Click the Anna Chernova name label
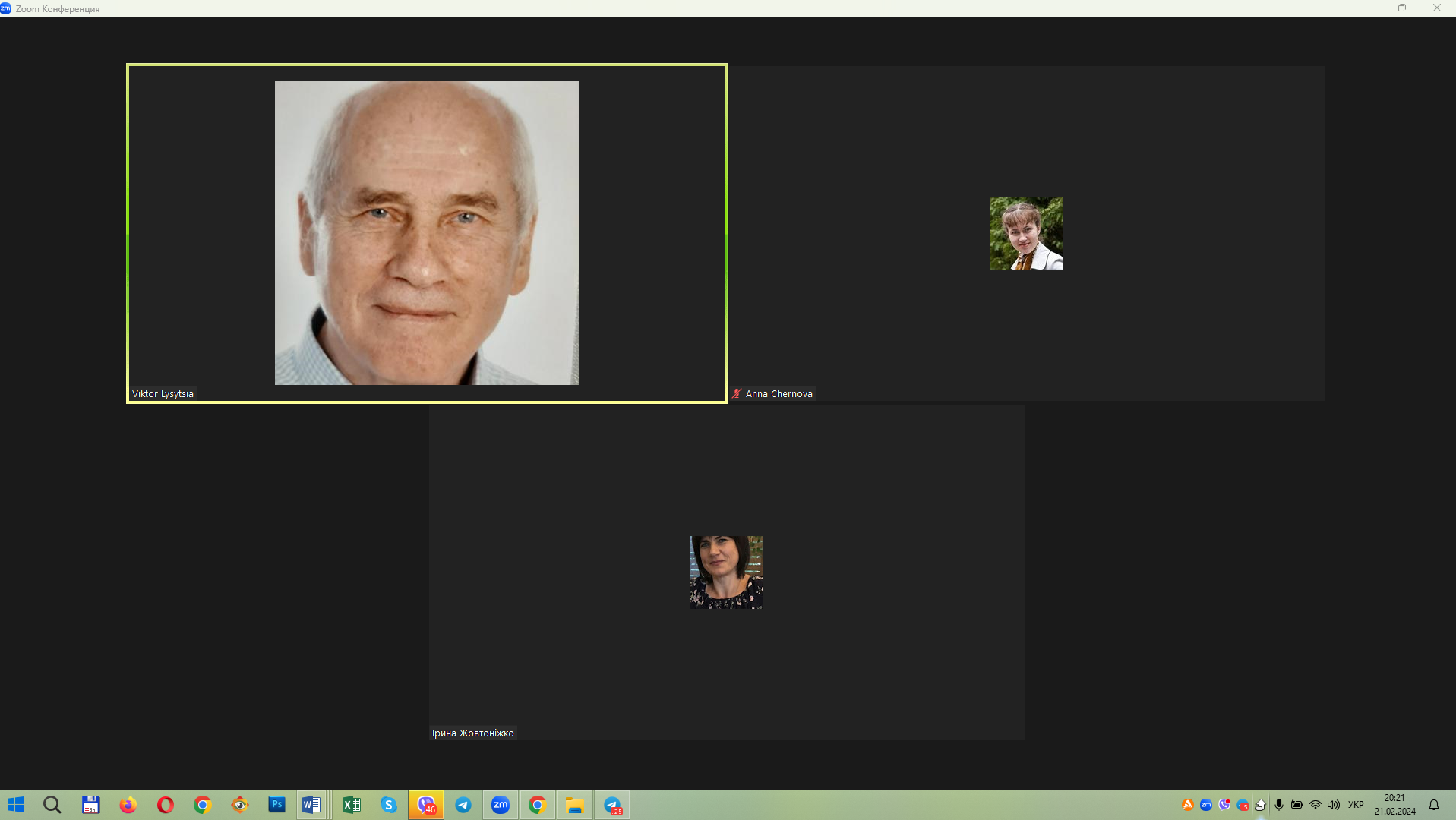Screen dimensions: 1456x820 pyautogui.click(x=779, y=393)
